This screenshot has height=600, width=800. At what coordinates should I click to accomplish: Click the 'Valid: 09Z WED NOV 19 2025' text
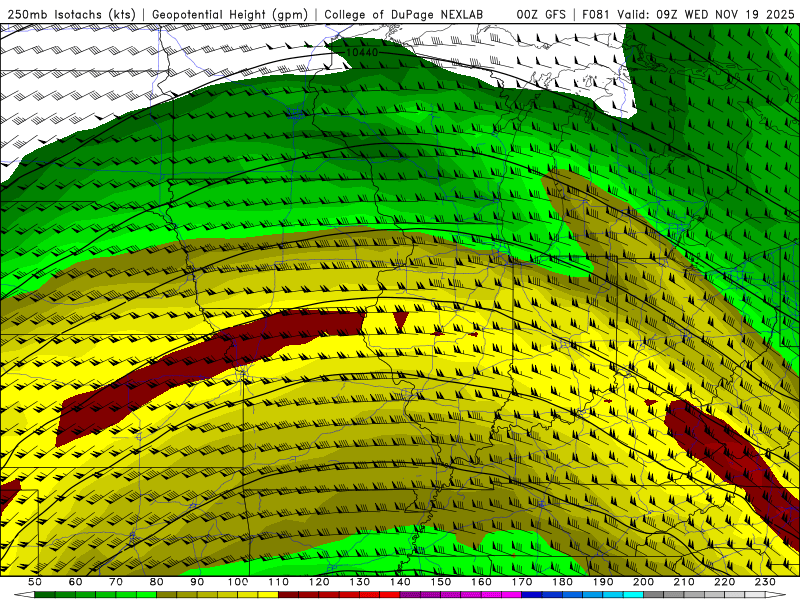pyautogui.click(x=706, y=15)
